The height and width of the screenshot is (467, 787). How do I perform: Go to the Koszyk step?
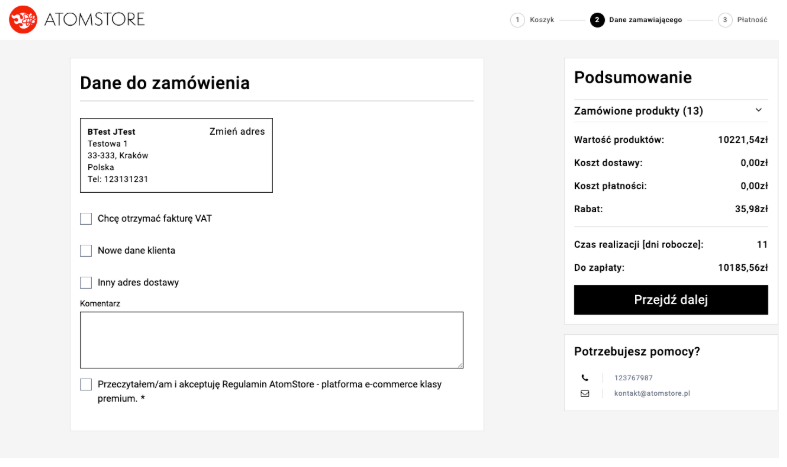[x=542, y=19]
